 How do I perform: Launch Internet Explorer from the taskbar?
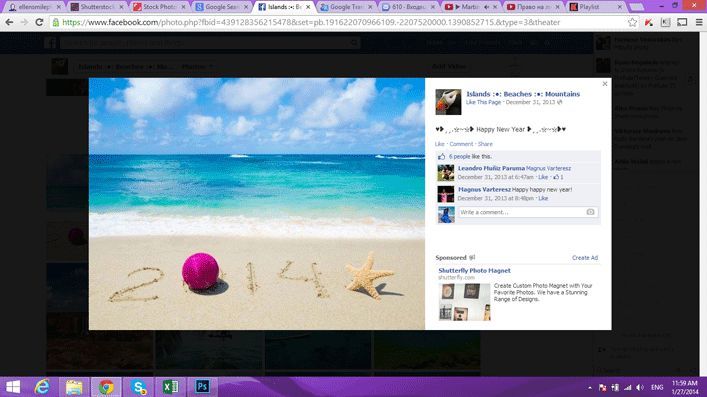42,387
